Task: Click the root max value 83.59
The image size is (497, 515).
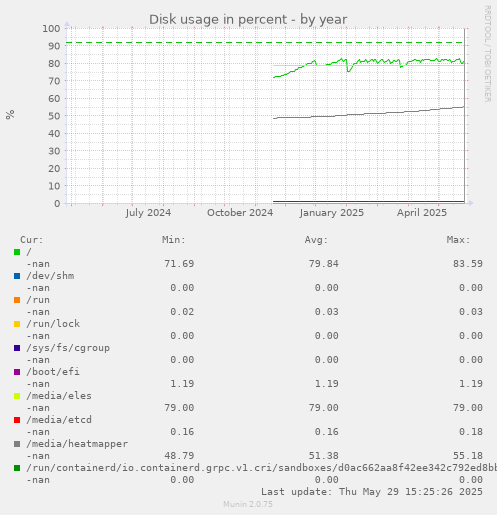Action: click(468, 264)
